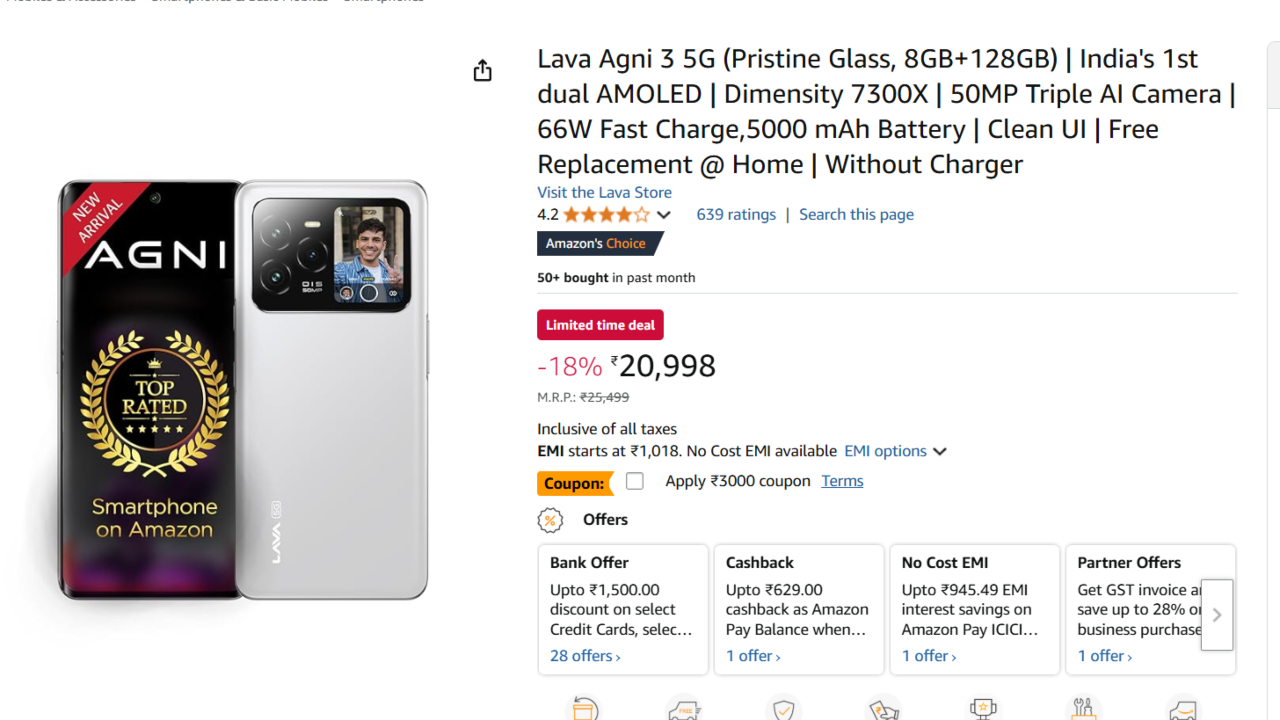Expand the star rating popover arrow
The image size is (1280, 720).
pyautogui.click(x=663, y=215)
